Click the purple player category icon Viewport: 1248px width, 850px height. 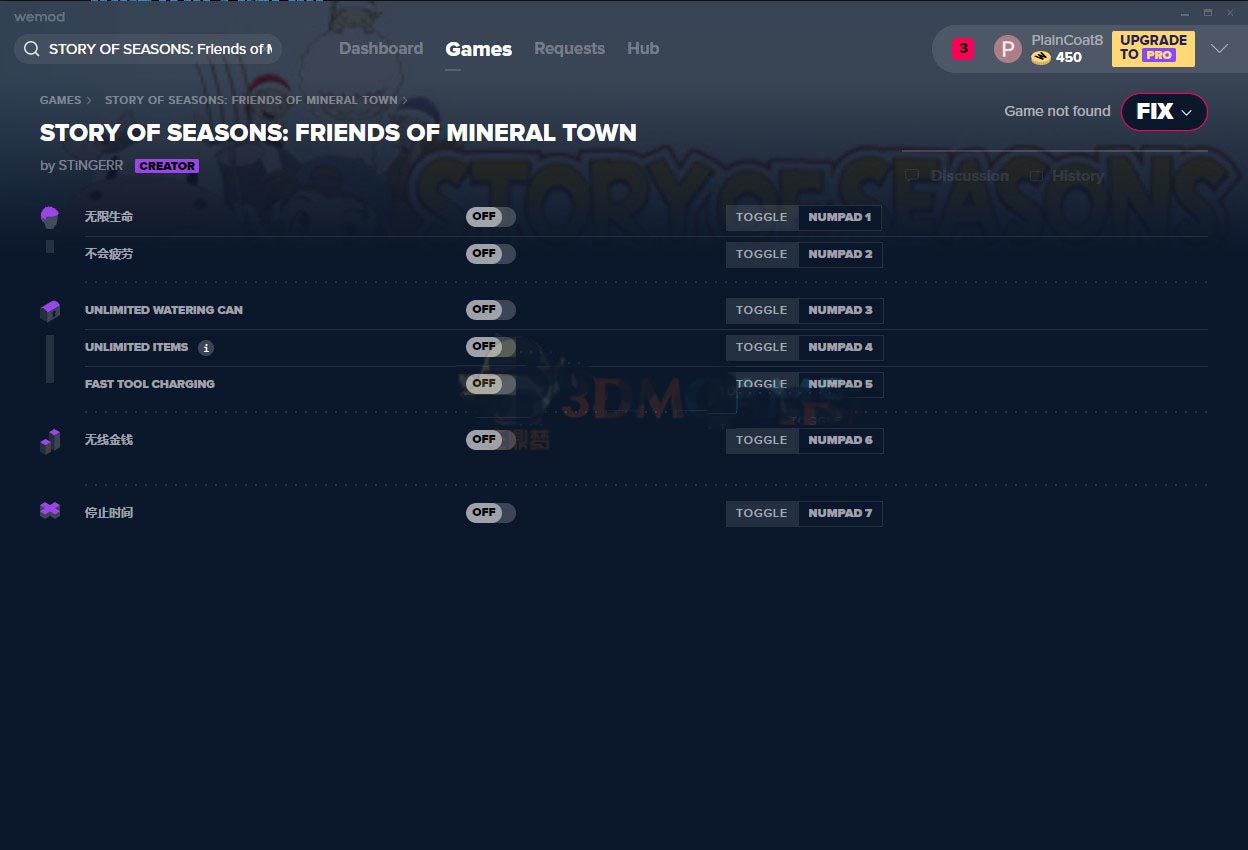pyautogui.click(x=49, y=216)
